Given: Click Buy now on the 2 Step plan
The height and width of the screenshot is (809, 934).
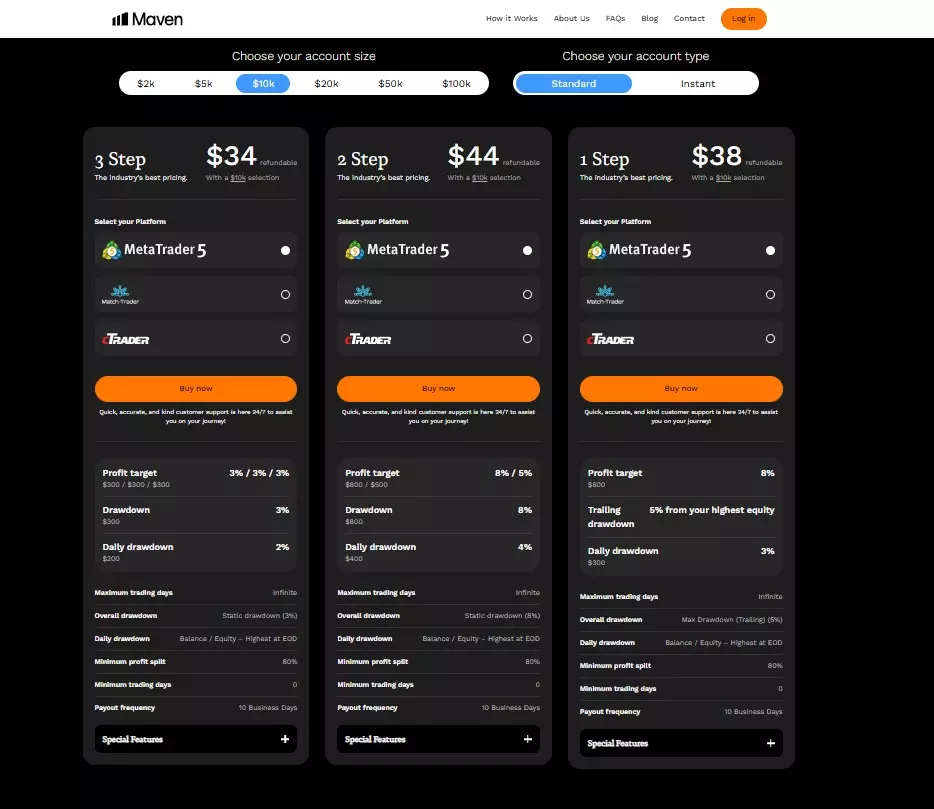Looking at the screenshot, I should (x=438, y=388).
